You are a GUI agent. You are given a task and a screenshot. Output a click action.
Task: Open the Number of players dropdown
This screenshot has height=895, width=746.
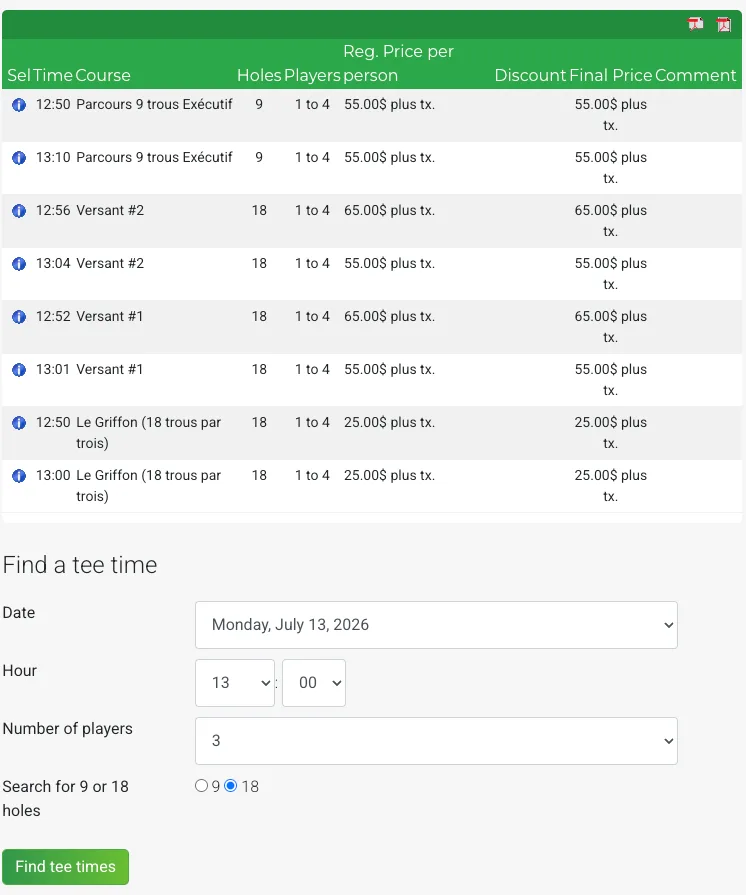[436, 741]
